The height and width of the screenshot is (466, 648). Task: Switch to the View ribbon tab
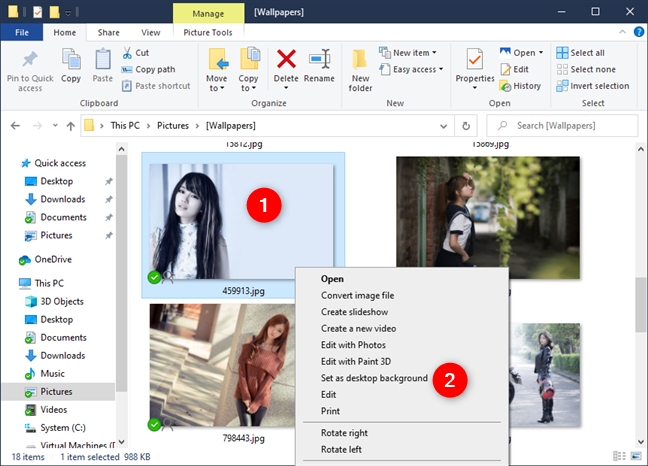click(x=150, y=32)
